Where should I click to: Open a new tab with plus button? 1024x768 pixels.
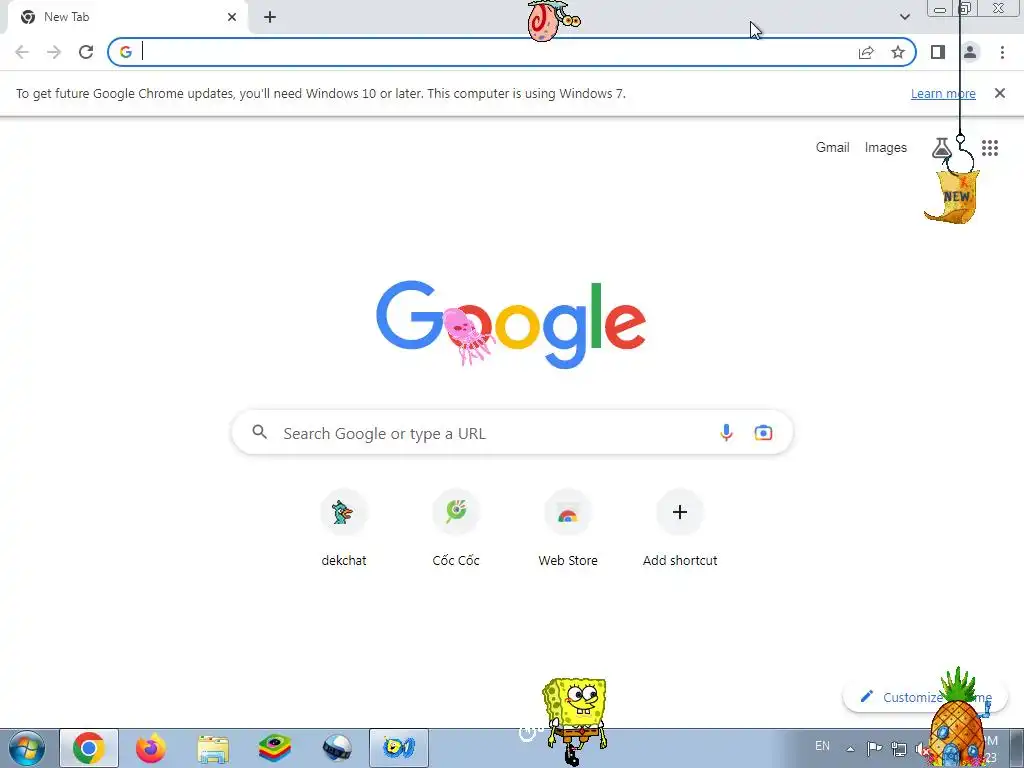click(270, 17)
